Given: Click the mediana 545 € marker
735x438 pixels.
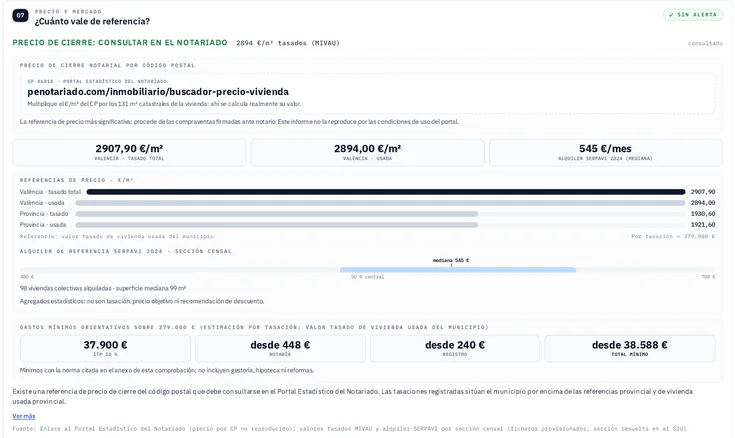Looking at the screenshot, I should tap(451, 260).
